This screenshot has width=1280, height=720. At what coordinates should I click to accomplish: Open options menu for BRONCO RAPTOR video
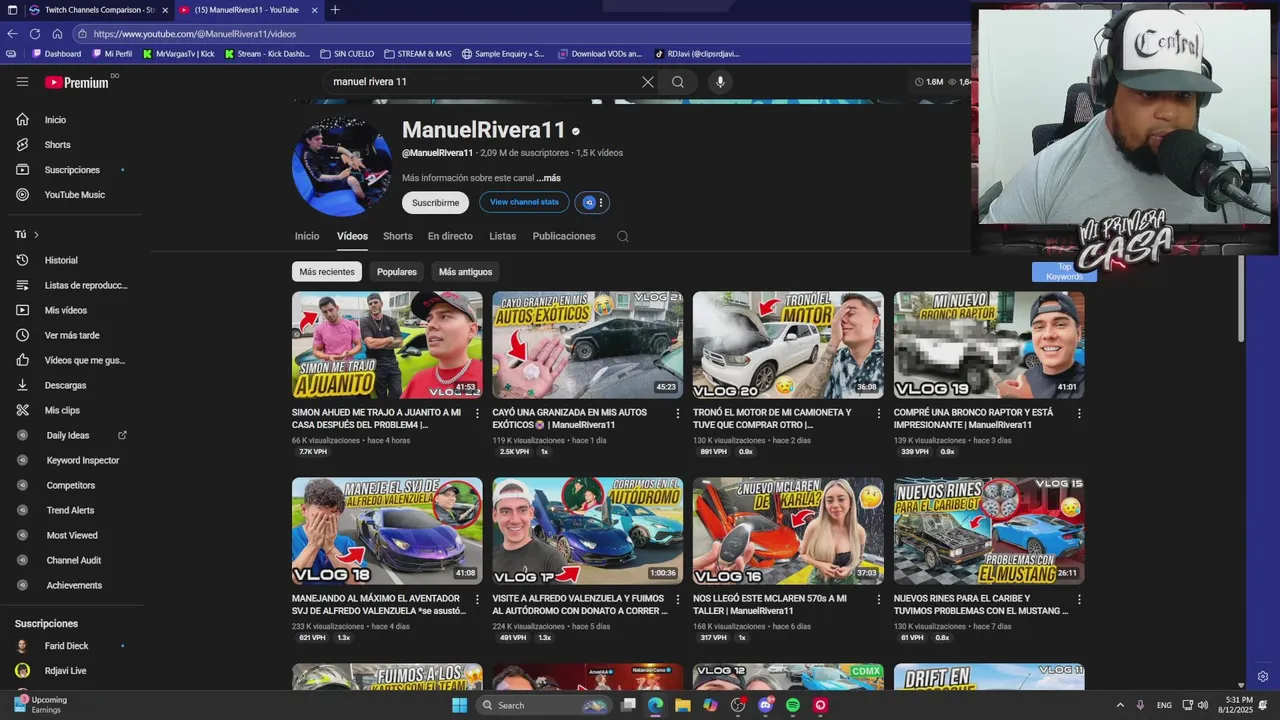pyautogui.click(x=1079, y=413)
